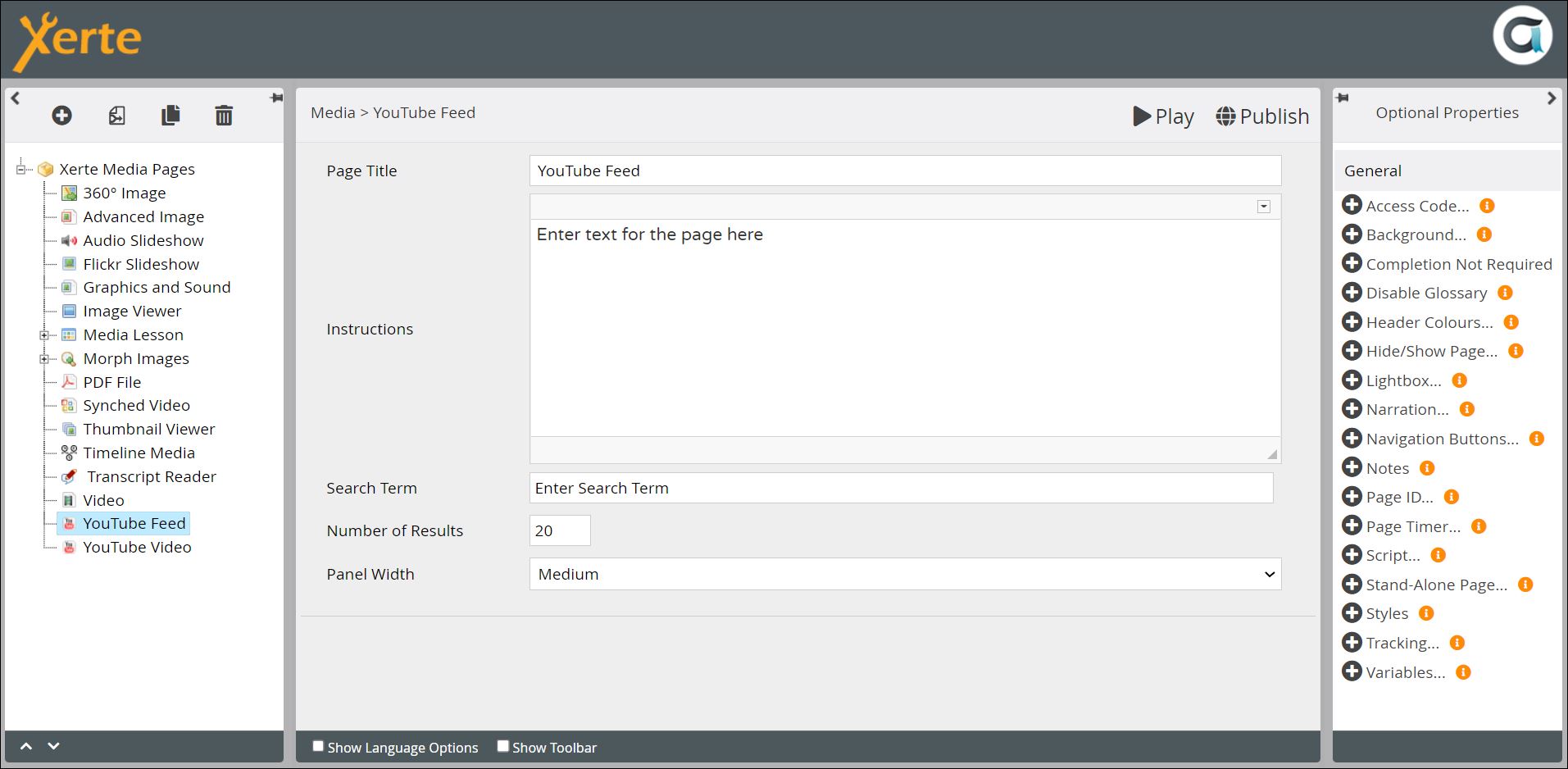This screenshot has height=769, width=1568.
Task: Open the Panel Width dropdown
Action: [x=905, y=574]
